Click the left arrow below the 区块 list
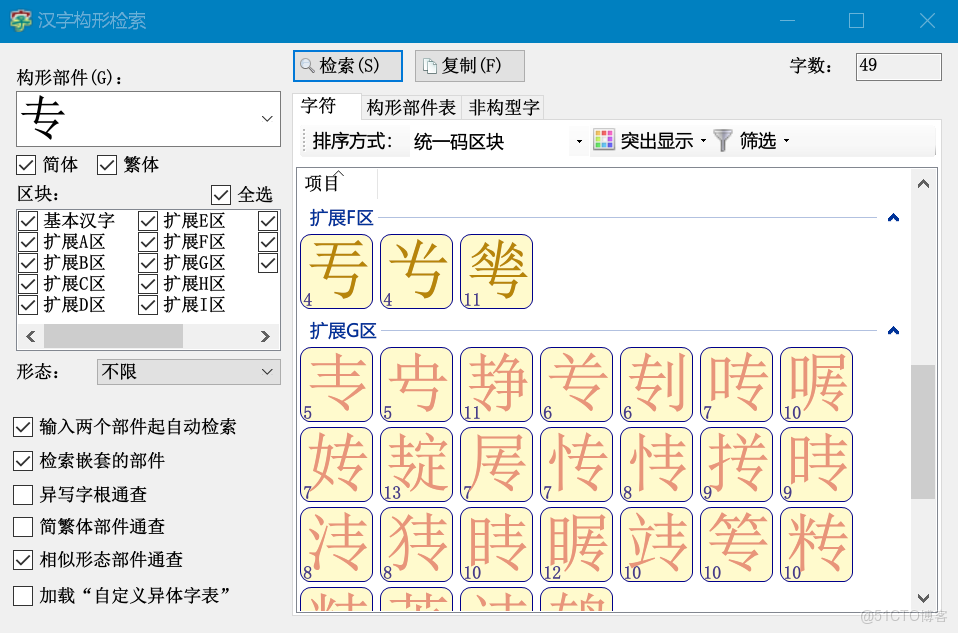This screenshot has height=633, width=958. (x=29, y=337)
